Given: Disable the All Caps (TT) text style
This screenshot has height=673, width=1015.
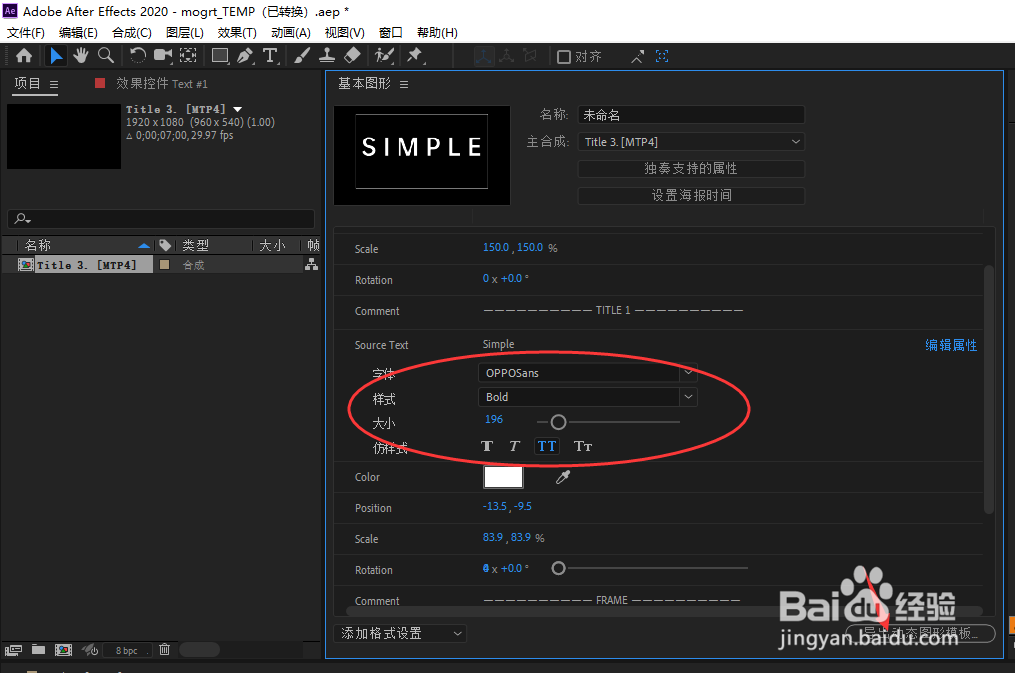Looking at the screenshot, I should (x=546, y=446).
